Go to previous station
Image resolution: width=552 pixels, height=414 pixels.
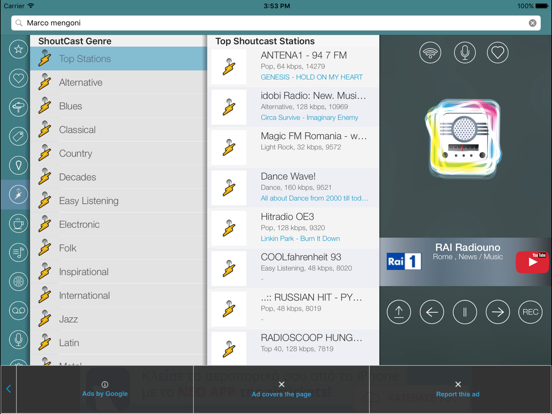click(432, 312)
